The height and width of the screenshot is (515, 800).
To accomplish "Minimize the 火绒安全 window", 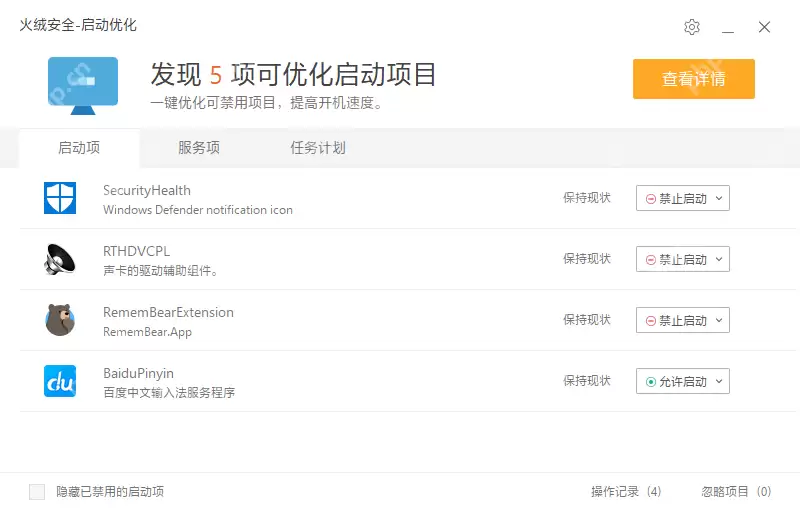I will [728, 27].
